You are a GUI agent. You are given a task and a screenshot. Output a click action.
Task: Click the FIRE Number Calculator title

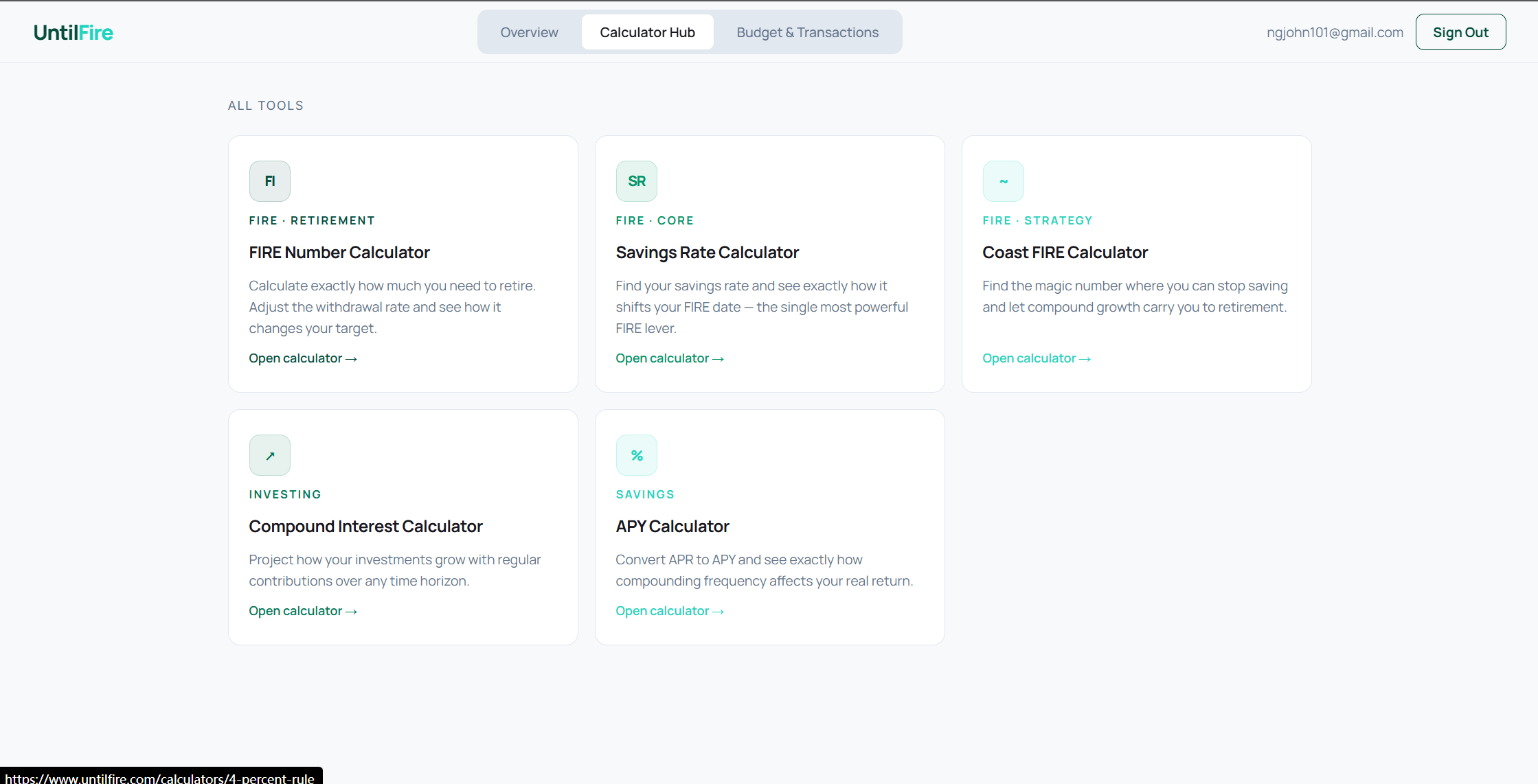pyautogui.click(x=339, y=253)
